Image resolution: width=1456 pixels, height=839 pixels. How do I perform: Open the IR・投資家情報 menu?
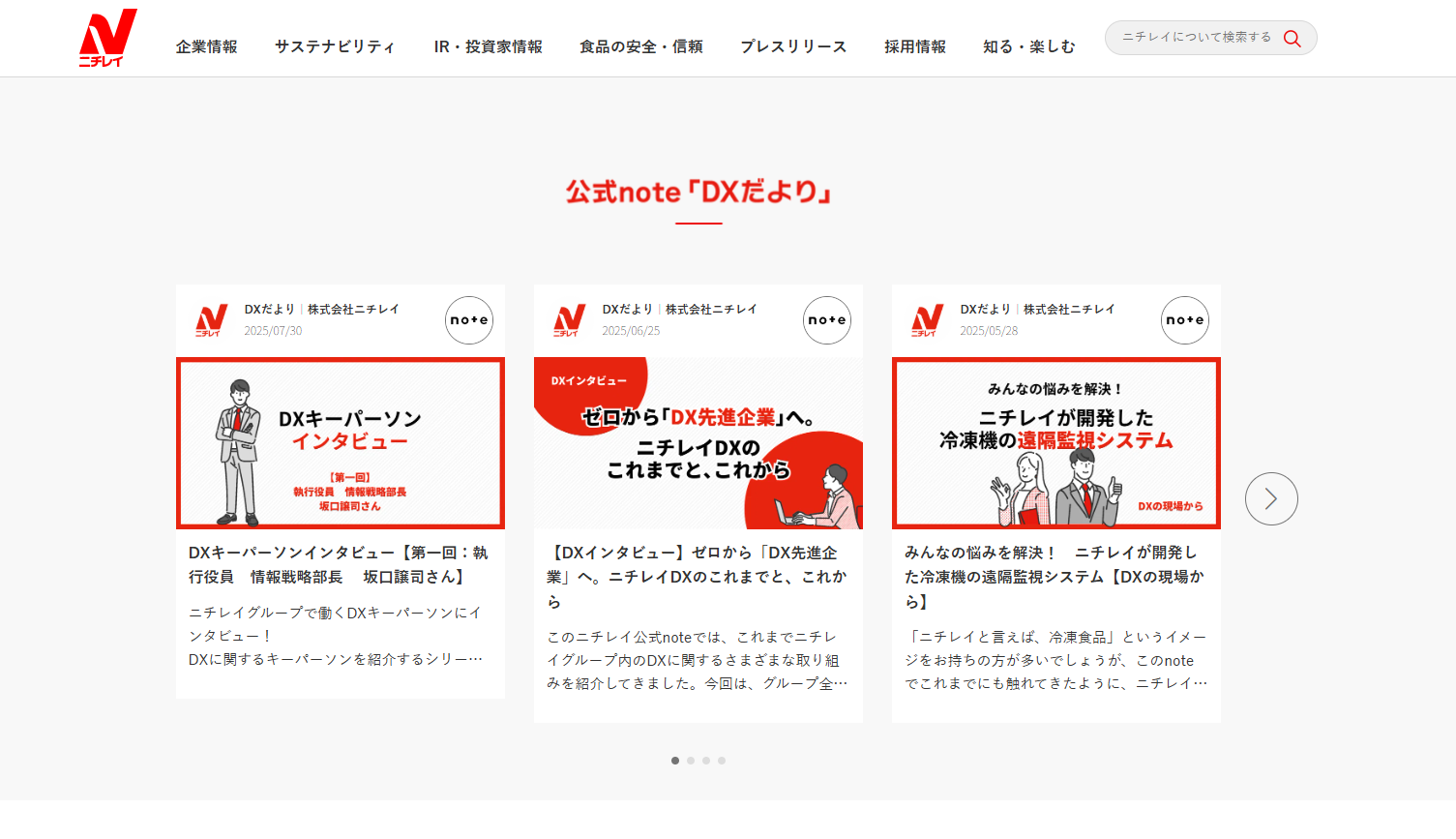click(488, 46)
